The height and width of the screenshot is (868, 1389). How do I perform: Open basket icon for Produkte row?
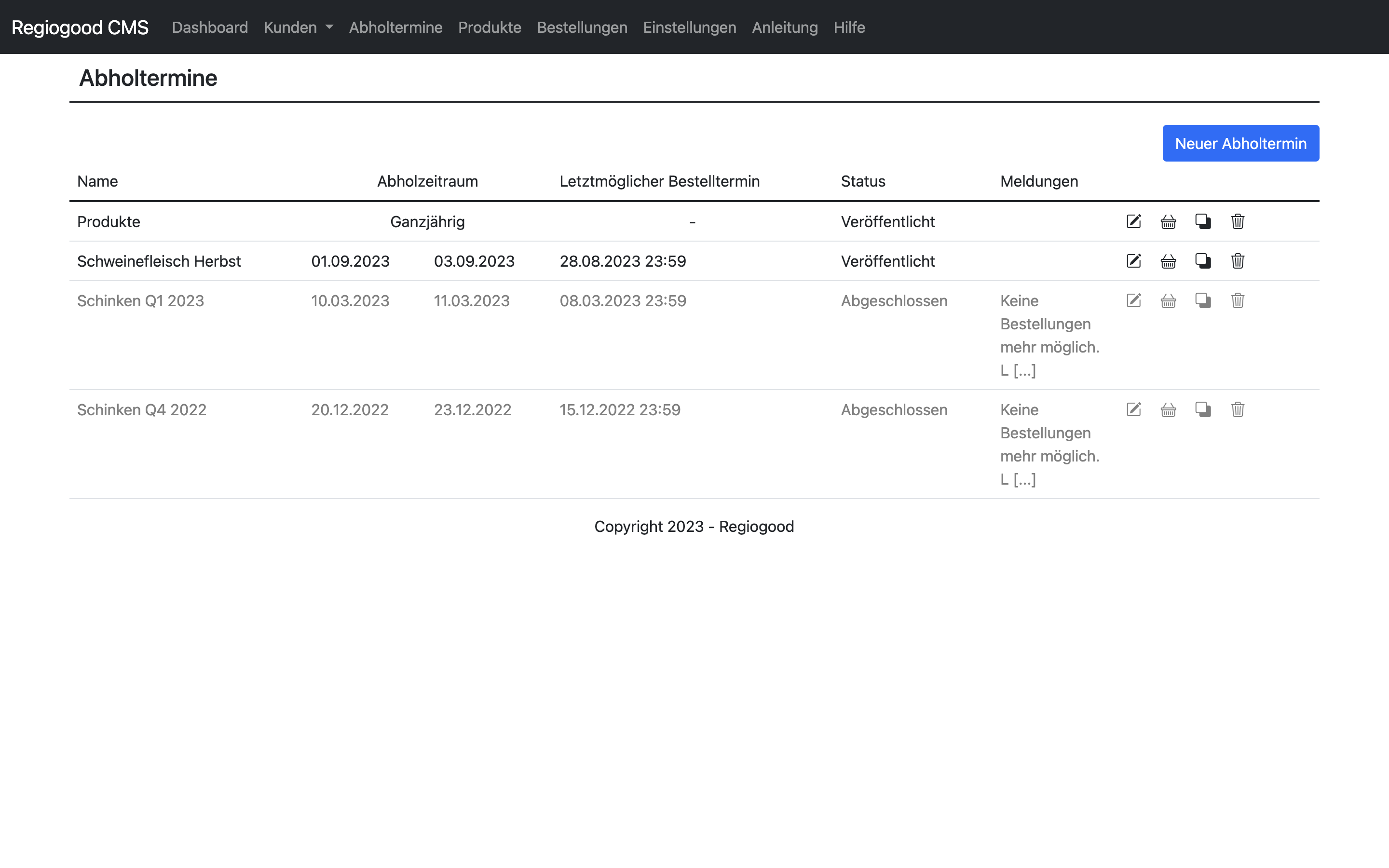coord(1168,222)
